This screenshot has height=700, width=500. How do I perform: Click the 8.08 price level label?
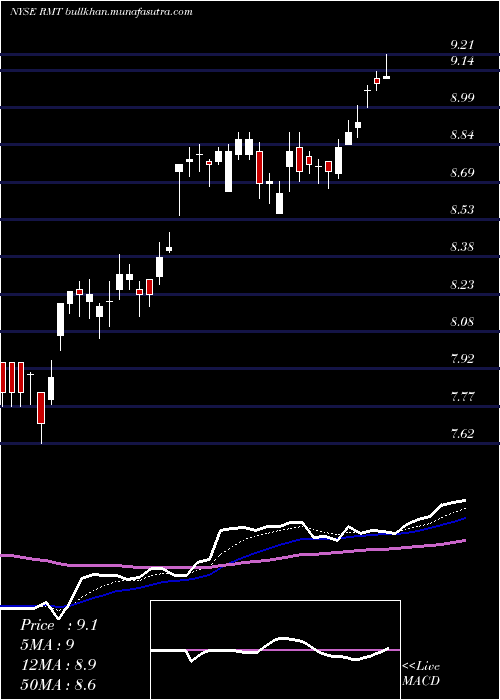click(x=462, y=321)
